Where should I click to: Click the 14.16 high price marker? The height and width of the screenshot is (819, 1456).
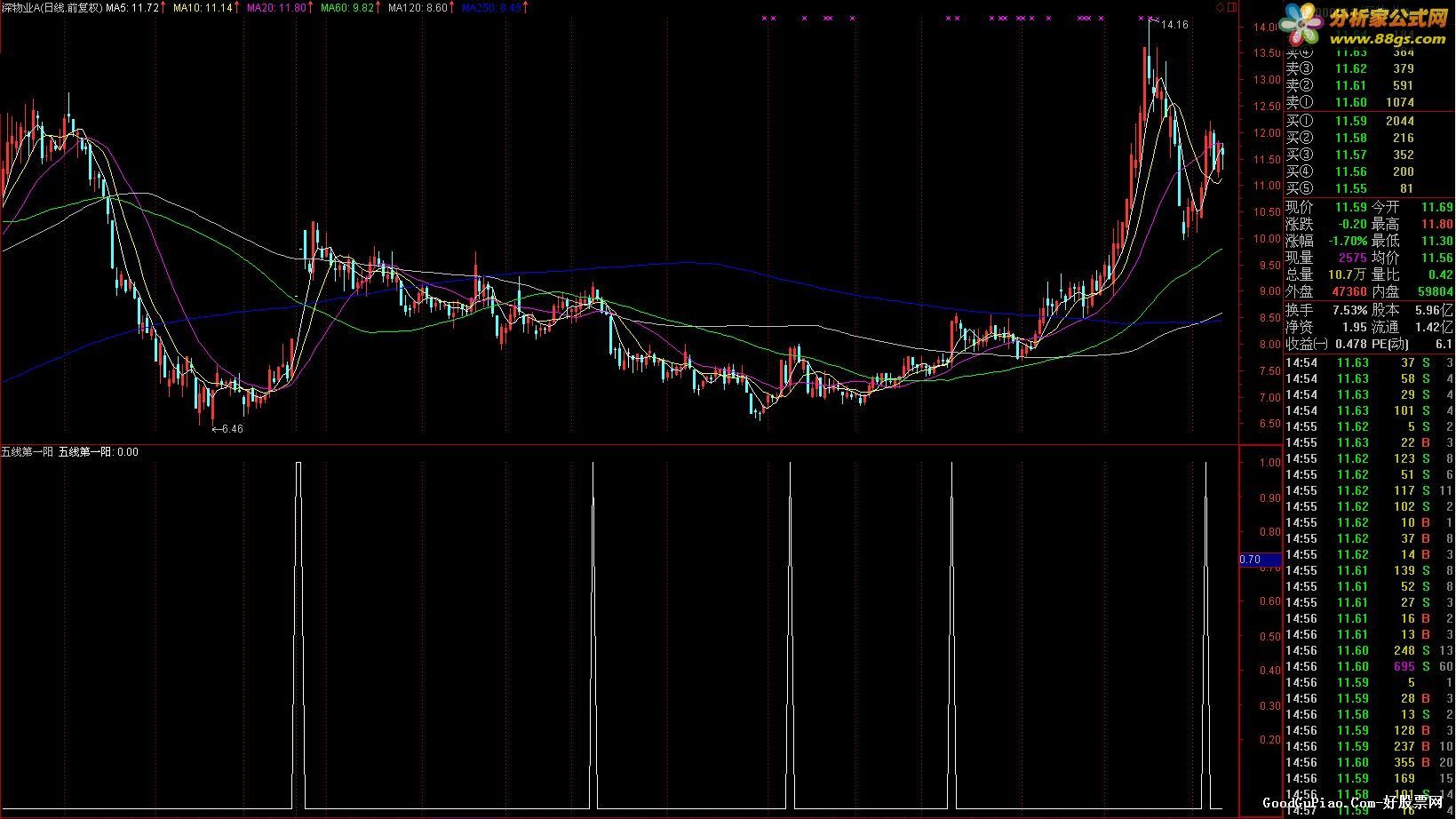click(1174, 25)
